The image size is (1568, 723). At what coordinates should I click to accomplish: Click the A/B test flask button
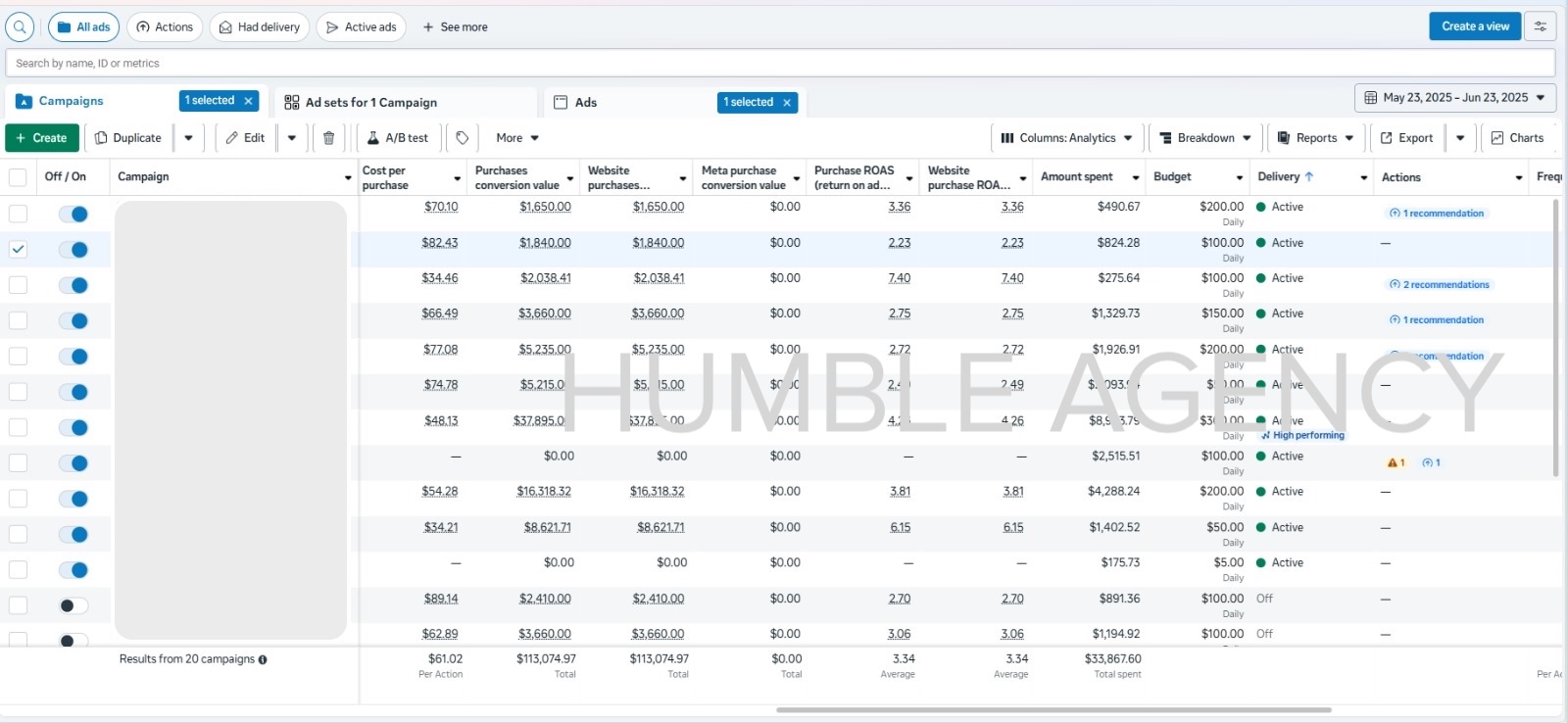pyautogui.click(x=398, y=138)
